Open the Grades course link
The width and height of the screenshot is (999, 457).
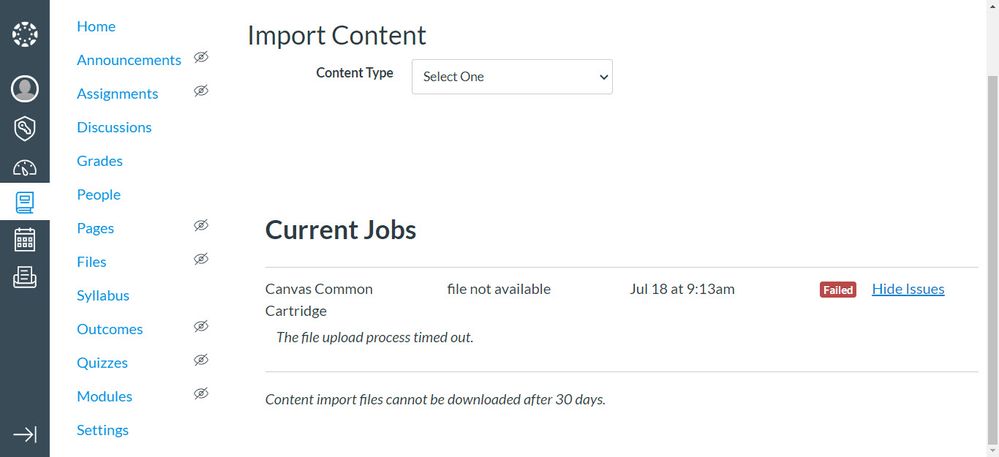point(99,161)
